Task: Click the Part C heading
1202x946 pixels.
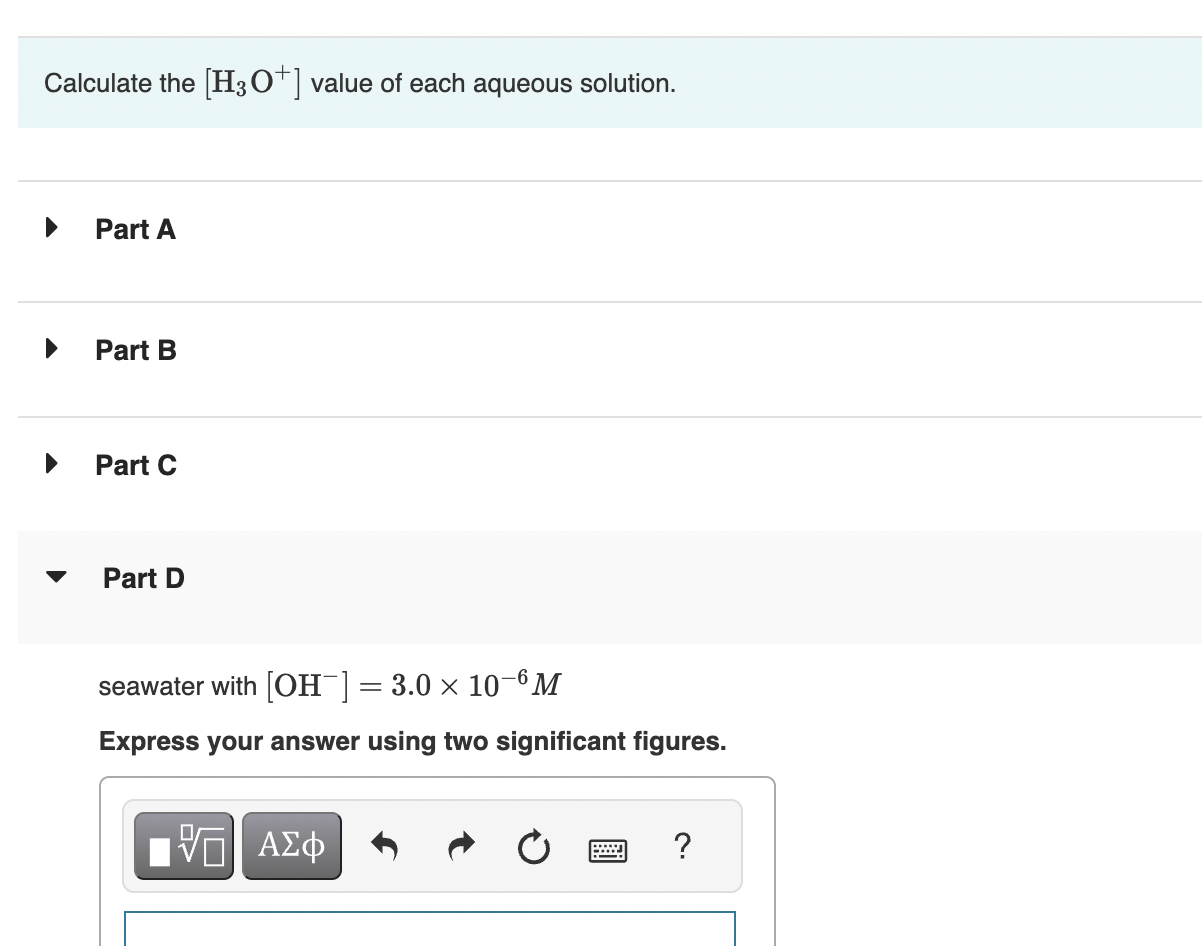Action: click(136, 464)
